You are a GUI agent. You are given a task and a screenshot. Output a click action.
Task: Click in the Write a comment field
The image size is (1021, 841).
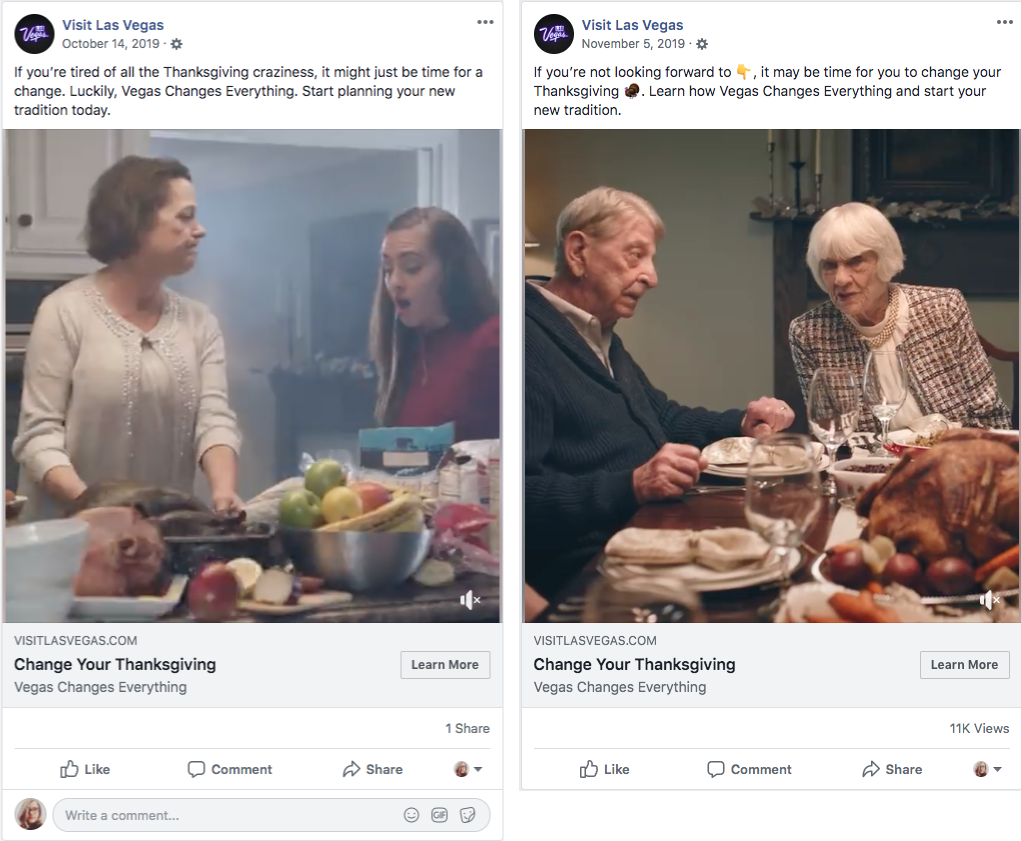[x=220, y=815]
